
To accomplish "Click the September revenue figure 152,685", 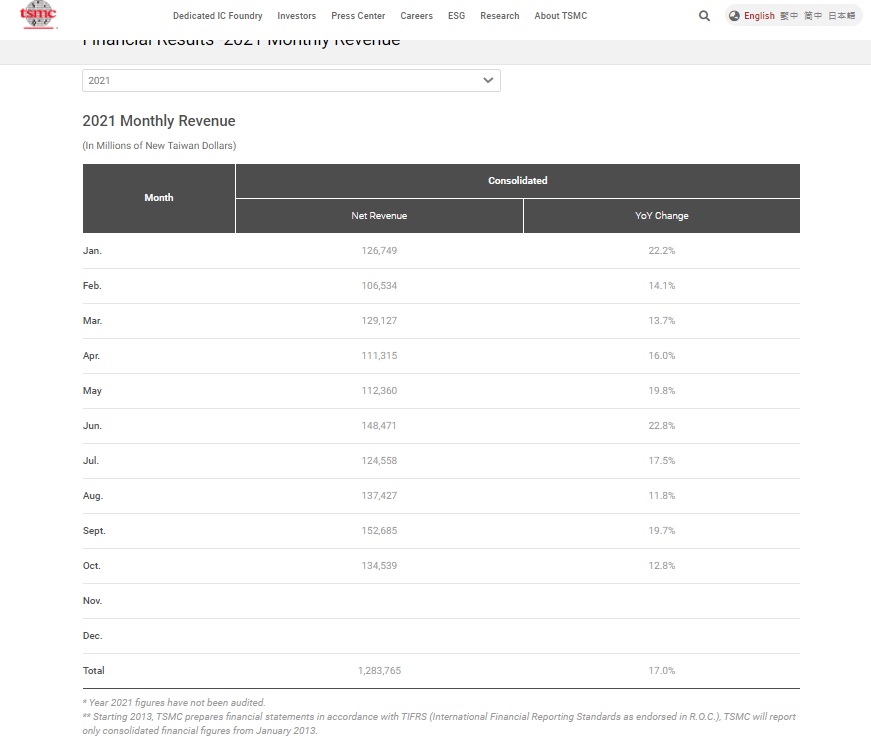I will click(379, 530).
